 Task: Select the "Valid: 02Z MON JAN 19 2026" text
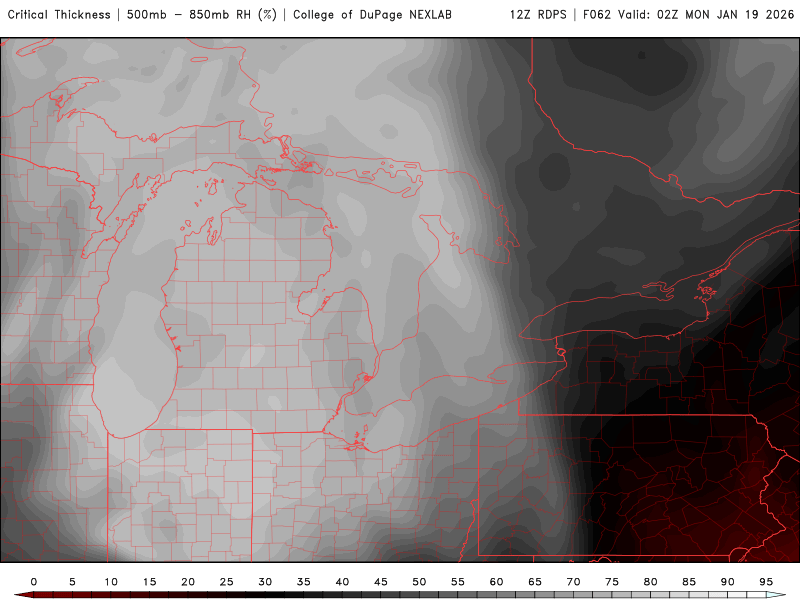tap(706, 15)
